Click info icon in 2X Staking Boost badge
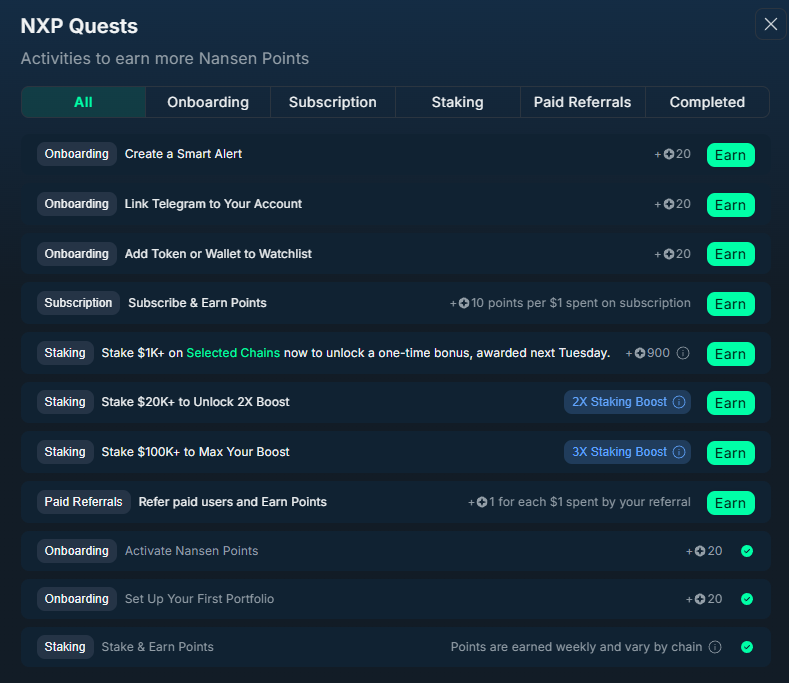Image resolution: width=789 pixels, height=683 pixels. pos(679,402)
